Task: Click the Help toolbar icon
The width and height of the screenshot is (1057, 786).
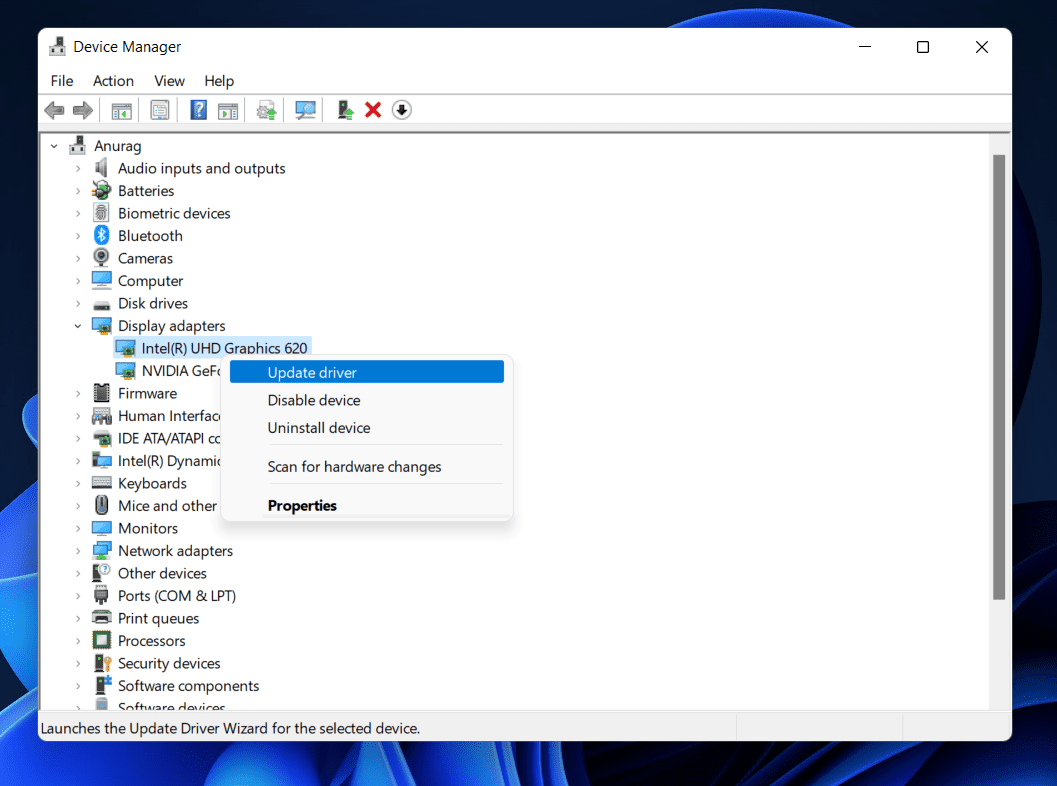Action: pyautogui.click(x=197, y=110)
